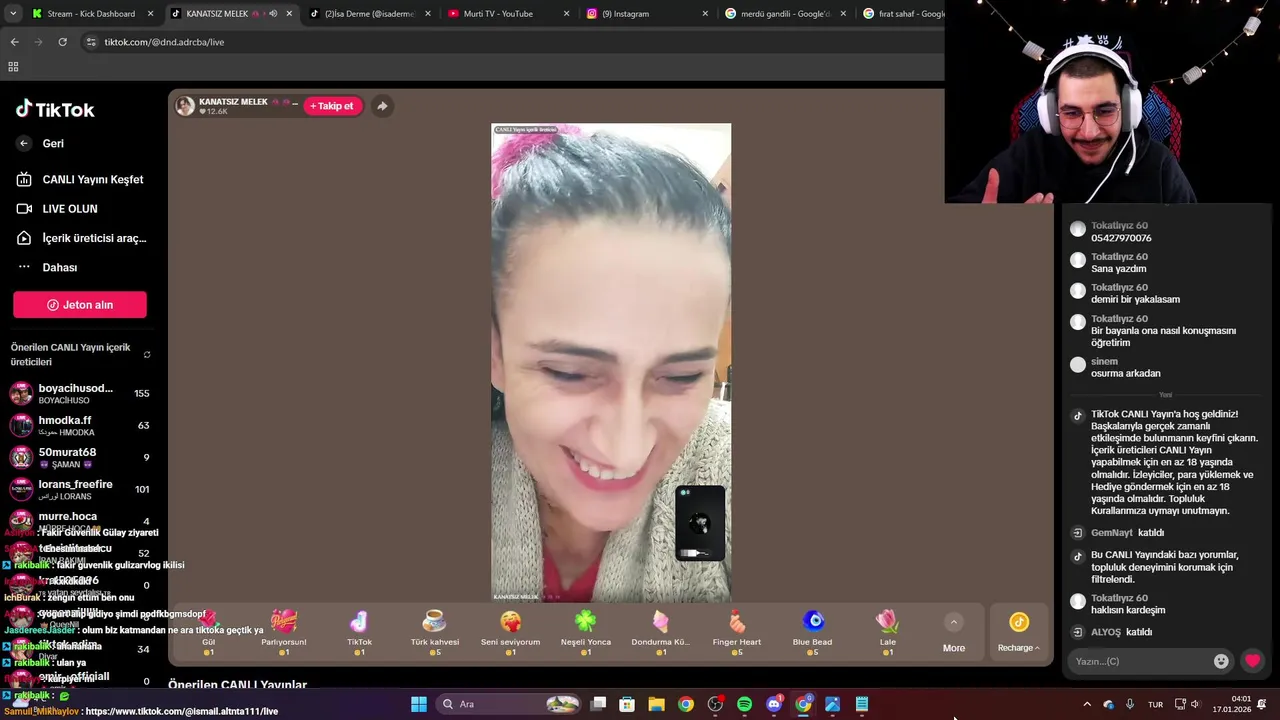Open the taskbar volume control
The width and height of the screenshot is (1280, 720).
click(x=1195, y=704)
